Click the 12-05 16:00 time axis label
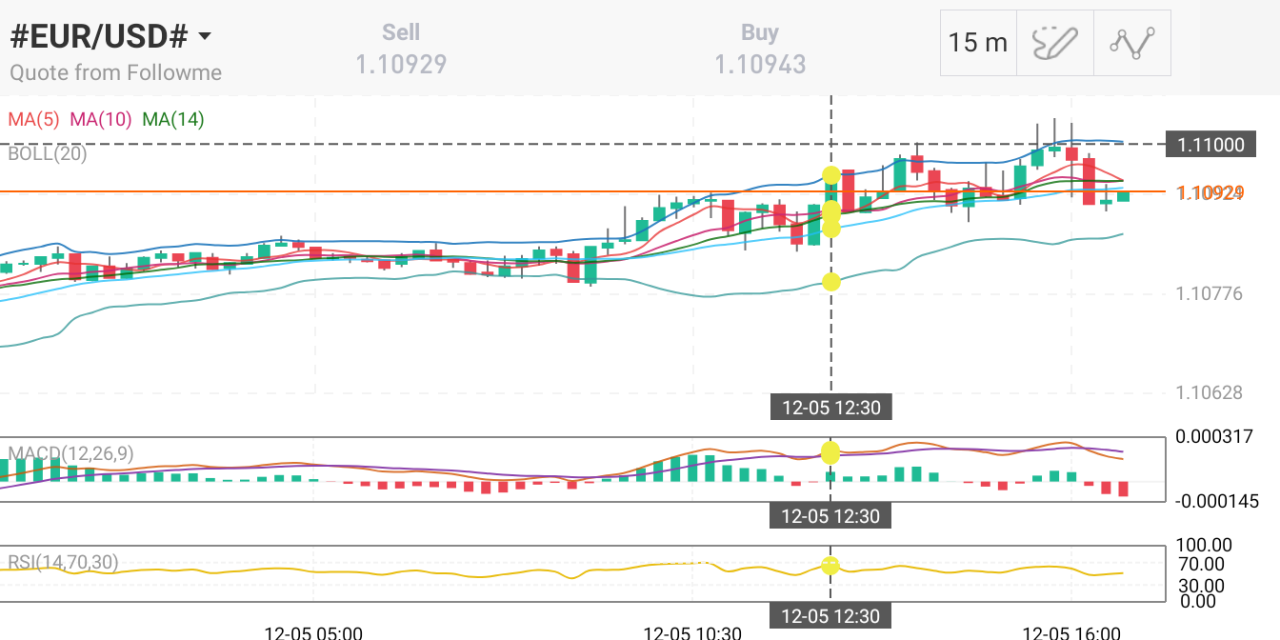 pos(1072,633)
